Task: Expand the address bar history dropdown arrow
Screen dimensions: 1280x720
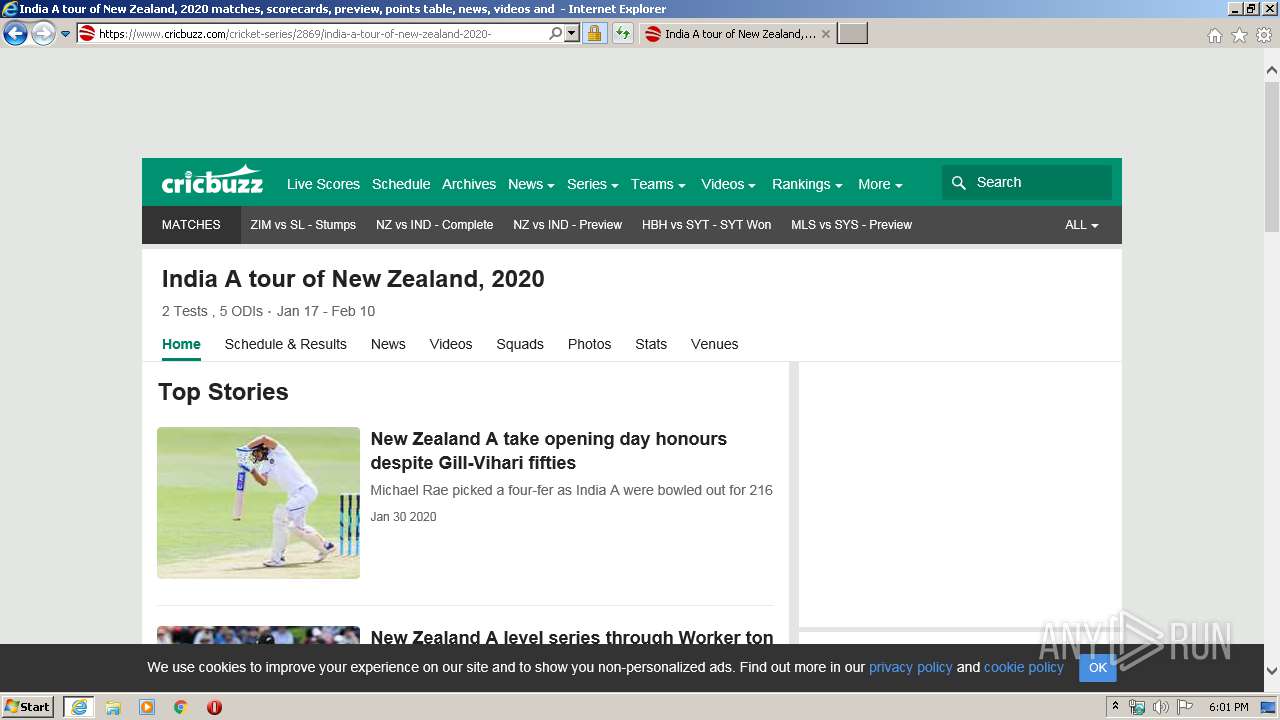Action: [572, 34]
